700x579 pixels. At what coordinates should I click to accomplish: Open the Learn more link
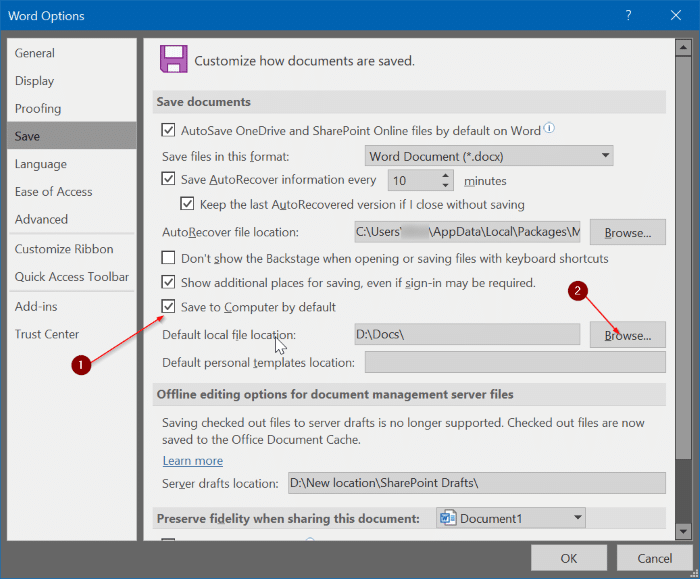pos(192,460)
